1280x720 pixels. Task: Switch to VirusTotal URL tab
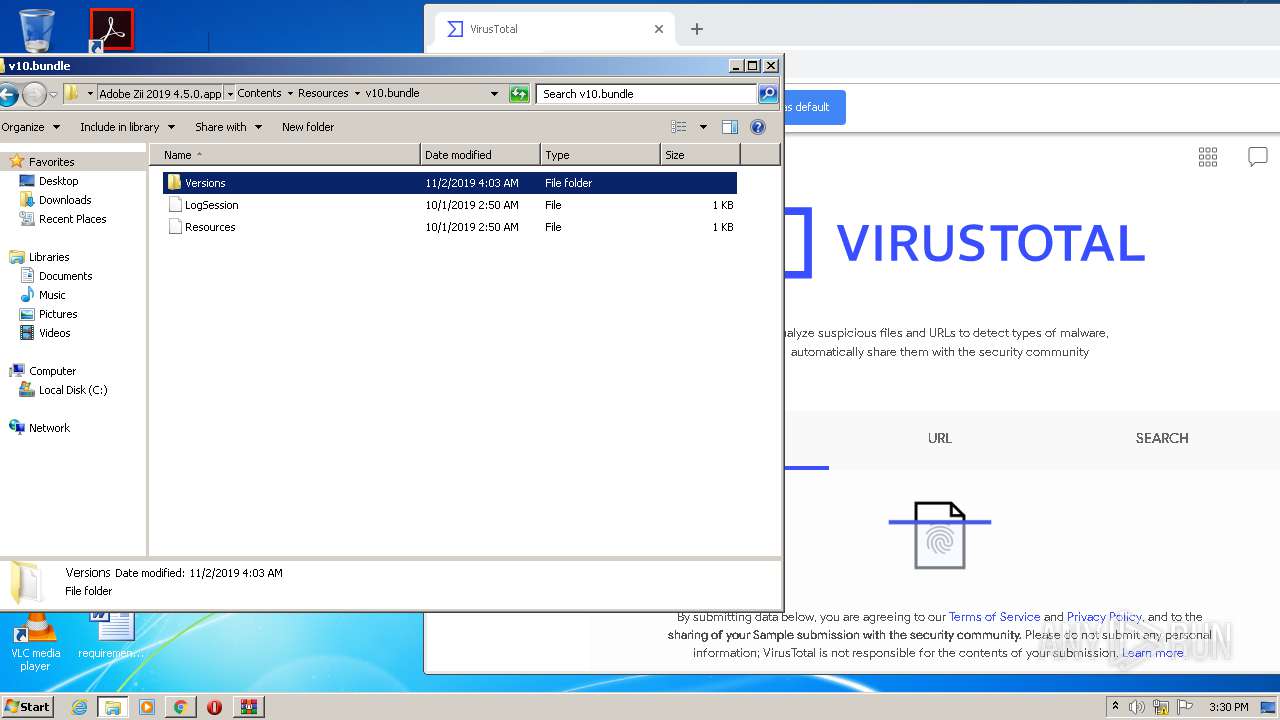940,438
